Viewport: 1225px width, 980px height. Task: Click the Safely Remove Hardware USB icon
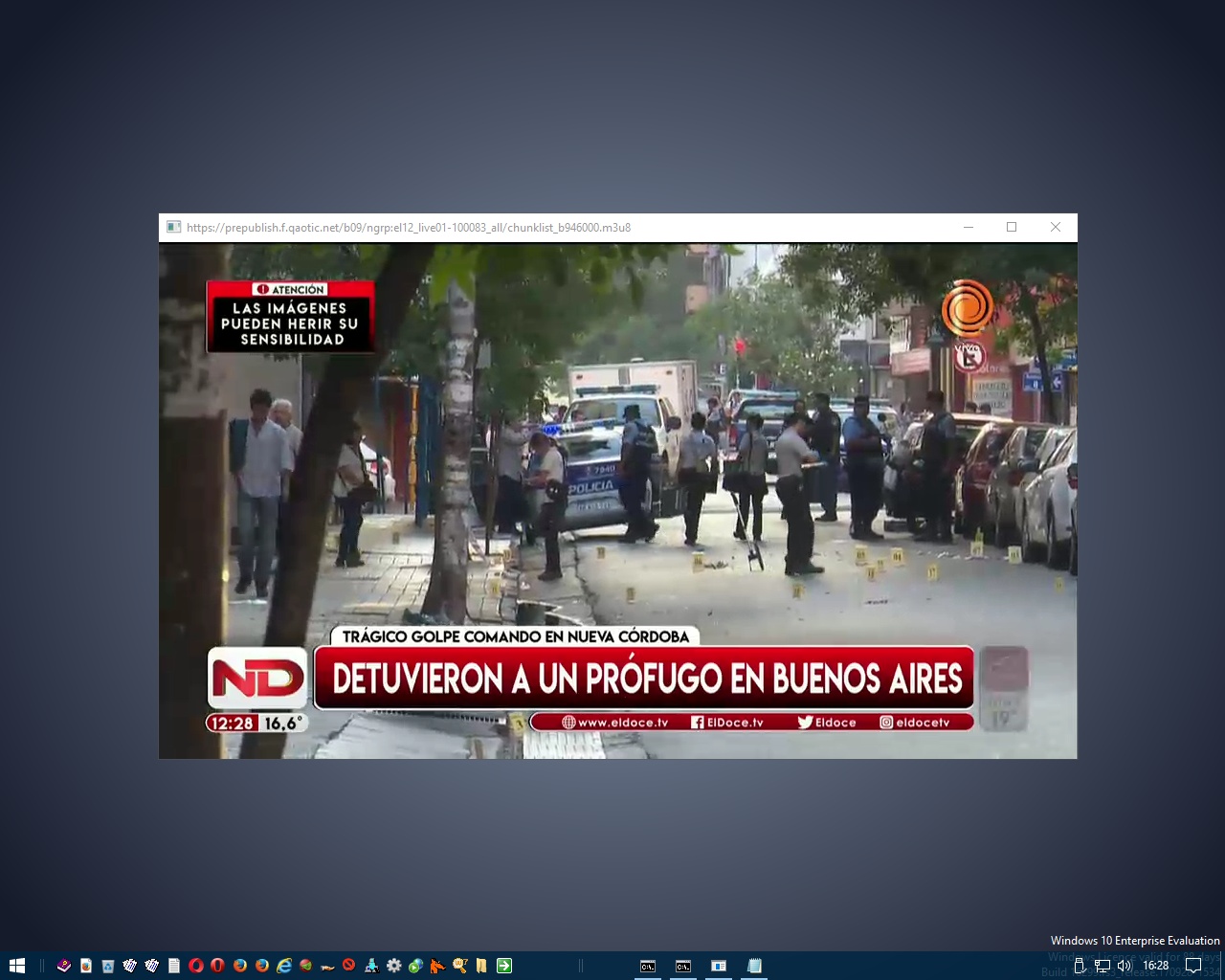tap(1080, 966)
